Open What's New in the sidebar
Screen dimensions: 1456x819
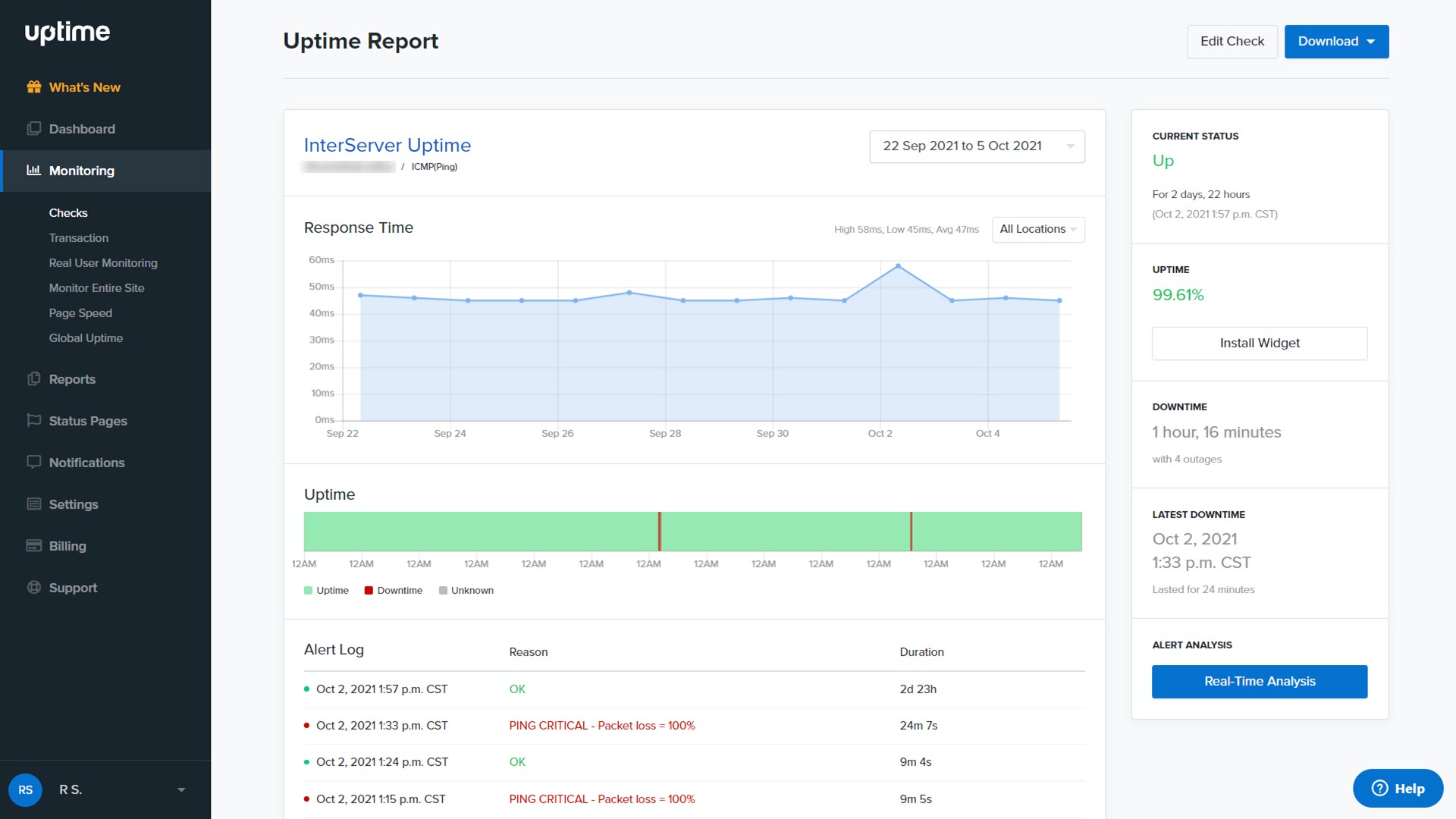105,87
